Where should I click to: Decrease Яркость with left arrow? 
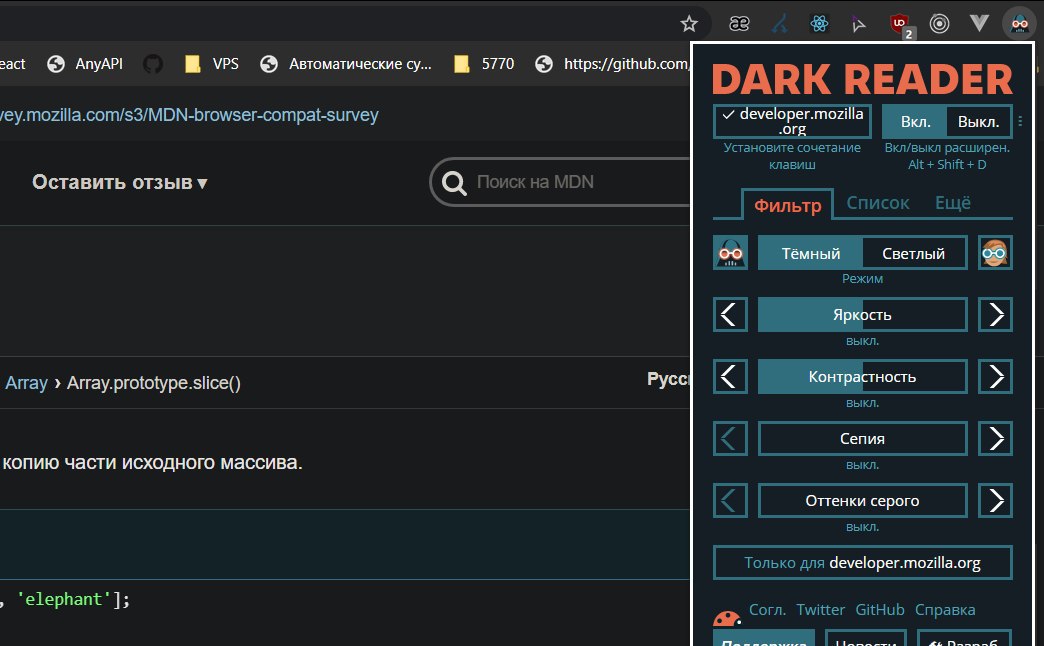click(730, 314)
